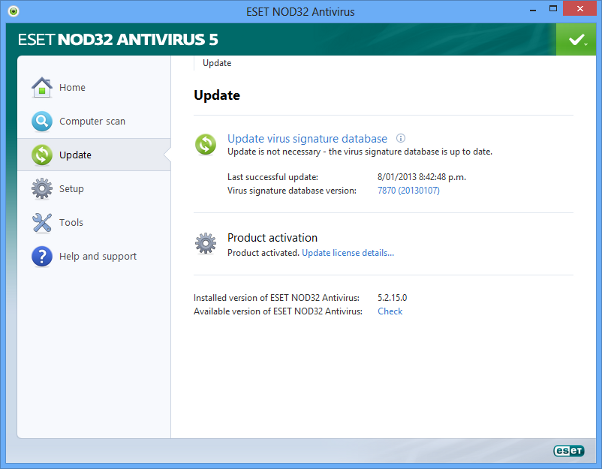The height and width of the screenshot is (469, 602).
Task: Click the installed version 5.2.15.0 text
Action: pos(392,297)
